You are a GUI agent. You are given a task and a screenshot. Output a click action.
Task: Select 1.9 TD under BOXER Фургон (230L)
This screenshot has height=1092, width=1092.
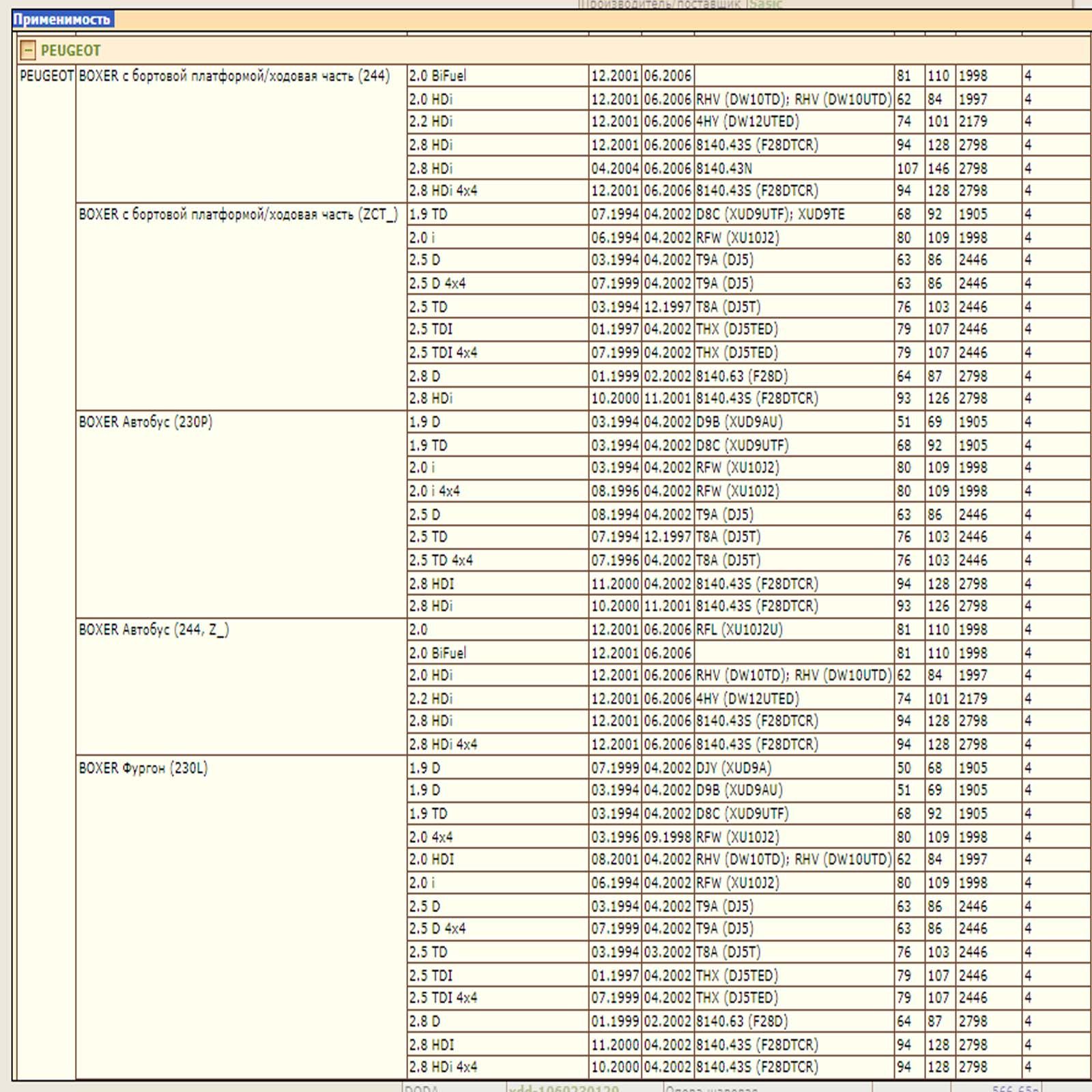coord(498,814)
